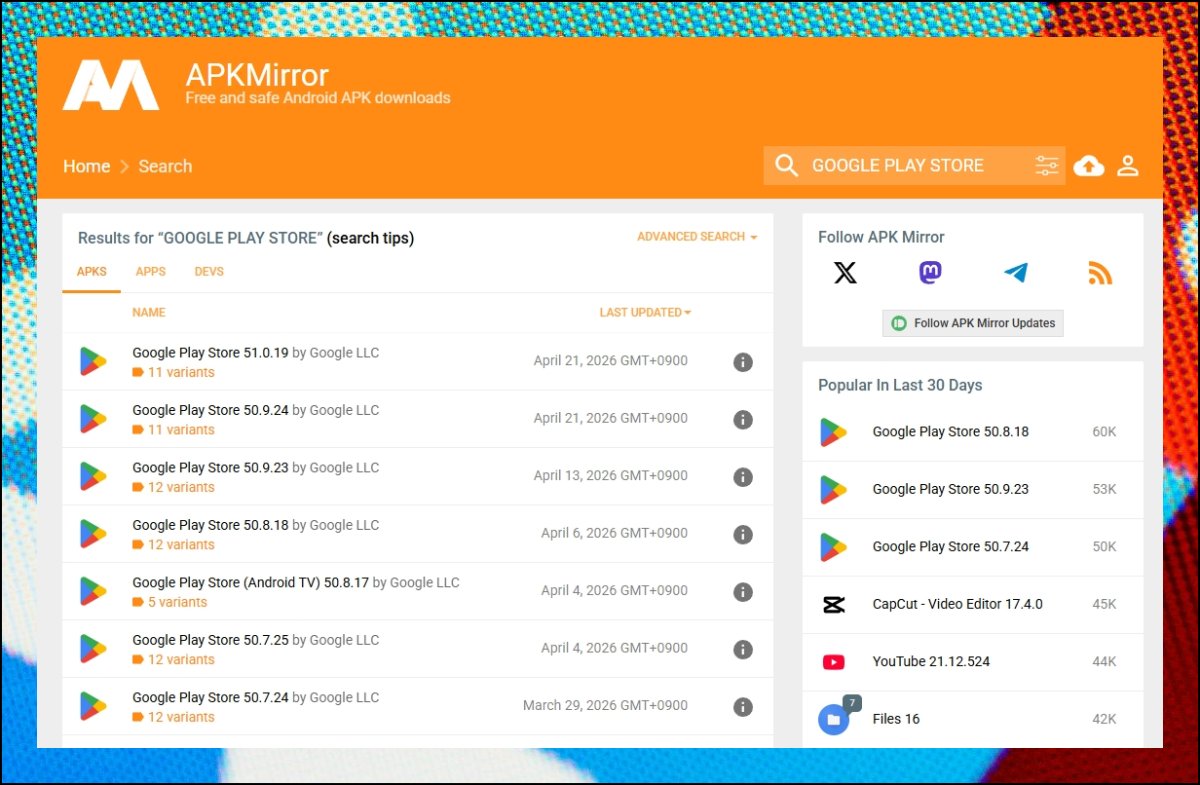Open popular Google Play Store 50.8.18

[x=950, y=432]
